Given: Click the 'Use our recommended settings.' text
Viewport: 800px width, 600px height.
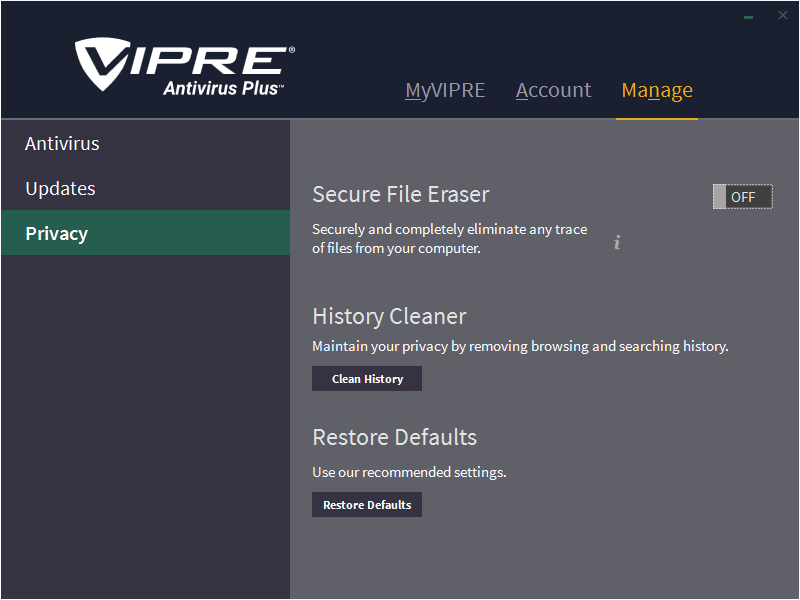Looking at the screenshot, I should point(409,472).
